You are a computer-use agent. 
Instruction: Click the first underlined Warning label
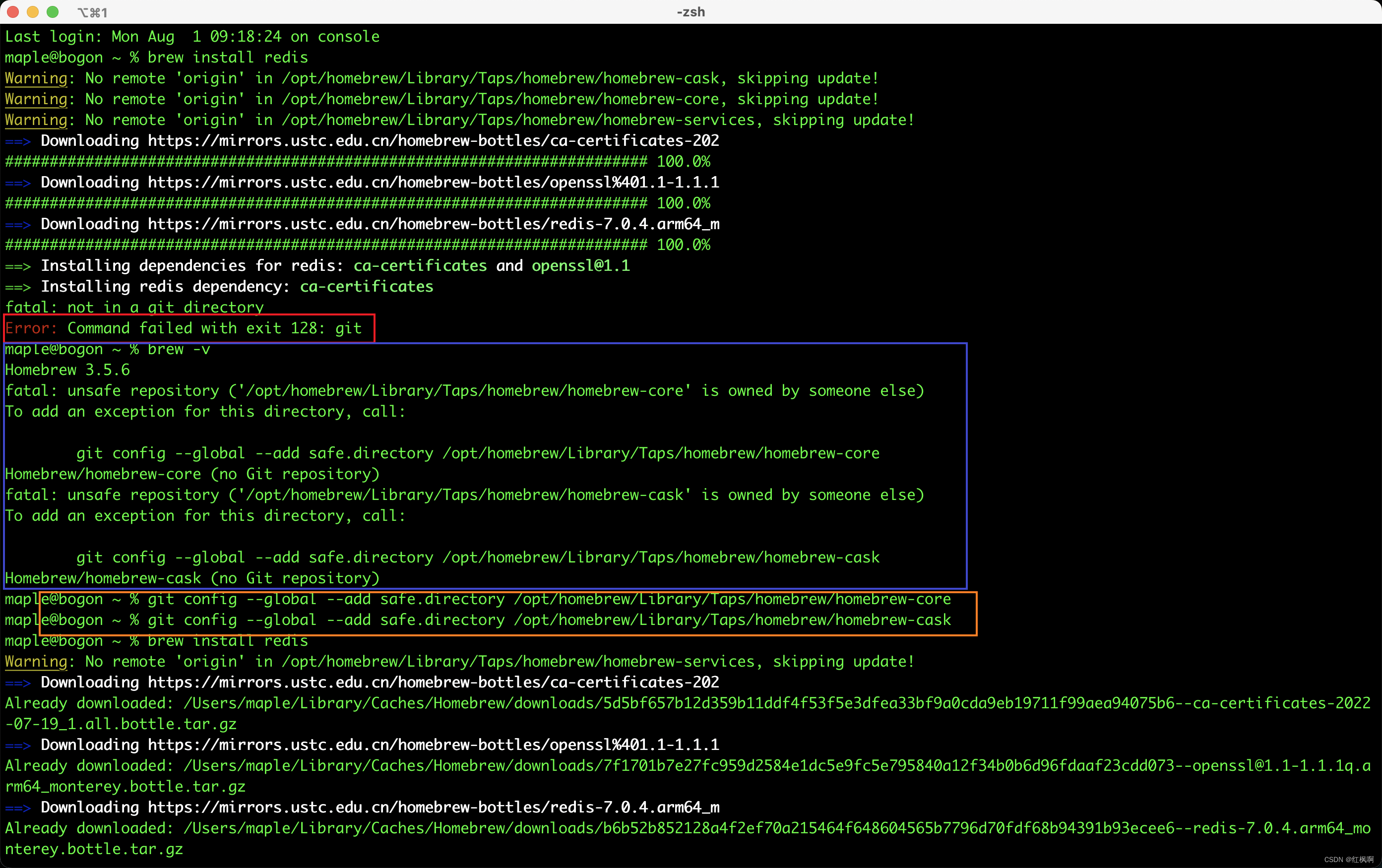coord(36,78)
